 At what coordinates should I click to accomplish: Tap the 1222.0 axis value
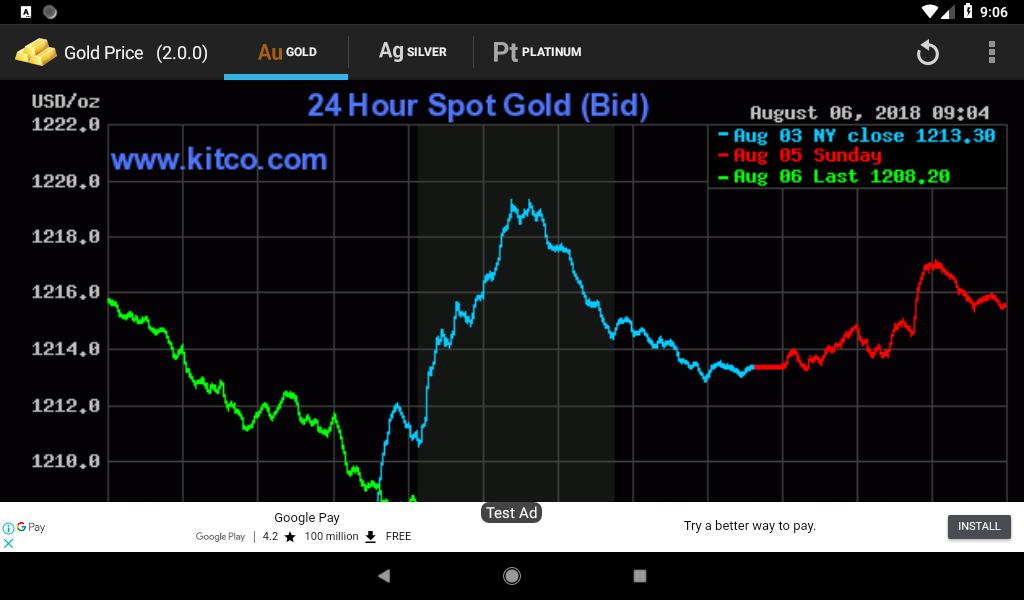pyautogui.click(x=65, y=124)
